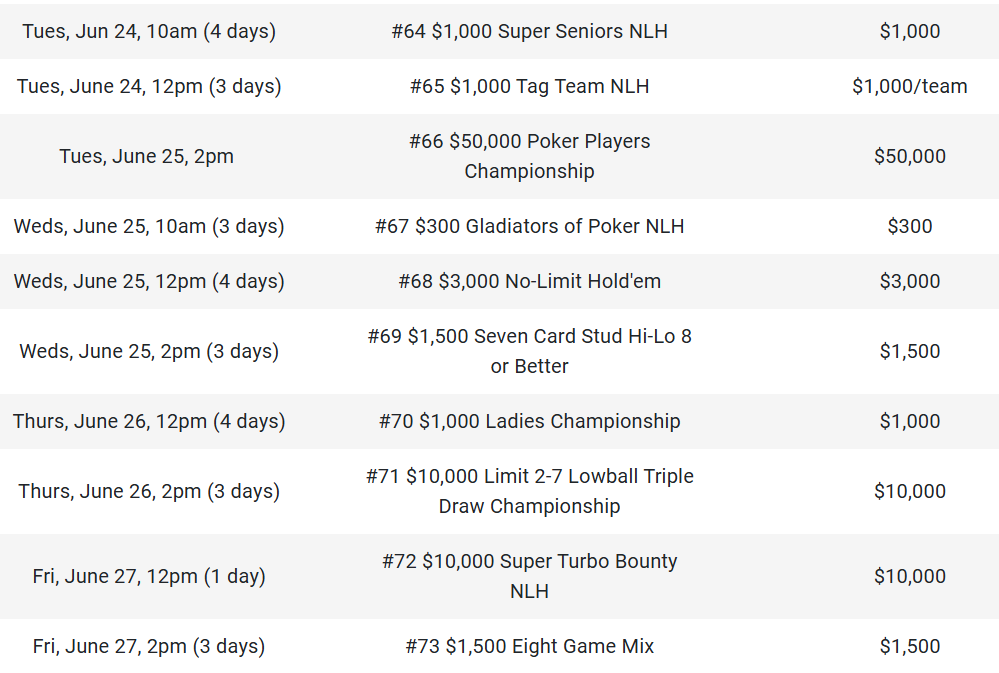The height and width of the screenshot is (673, 999).
Task: Click the #66 Poker Players Championship event name
Action: pyautogui.click(x=529, y=156)
